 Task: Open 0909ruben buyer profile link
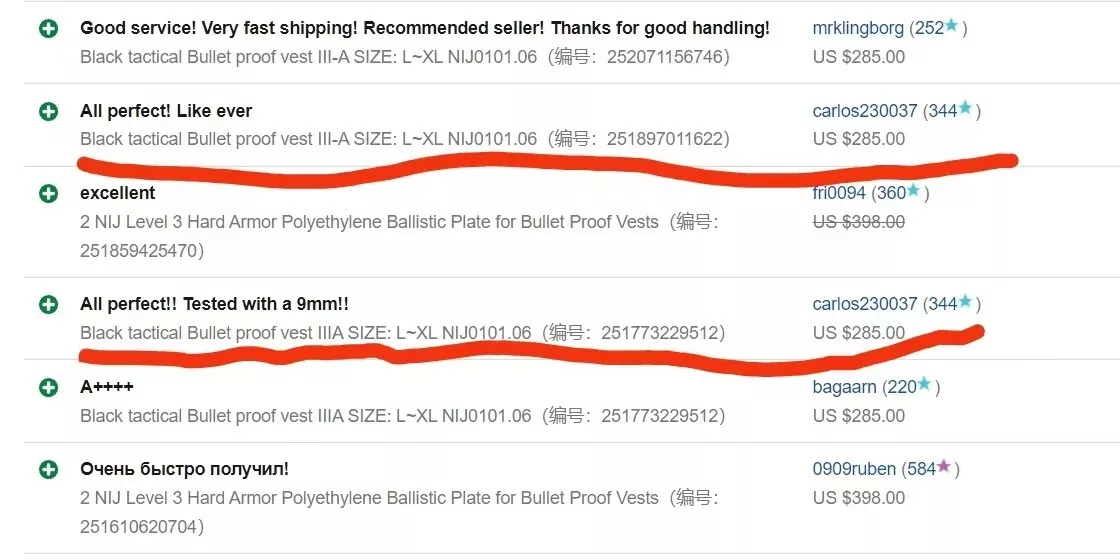tap(854, 469)
